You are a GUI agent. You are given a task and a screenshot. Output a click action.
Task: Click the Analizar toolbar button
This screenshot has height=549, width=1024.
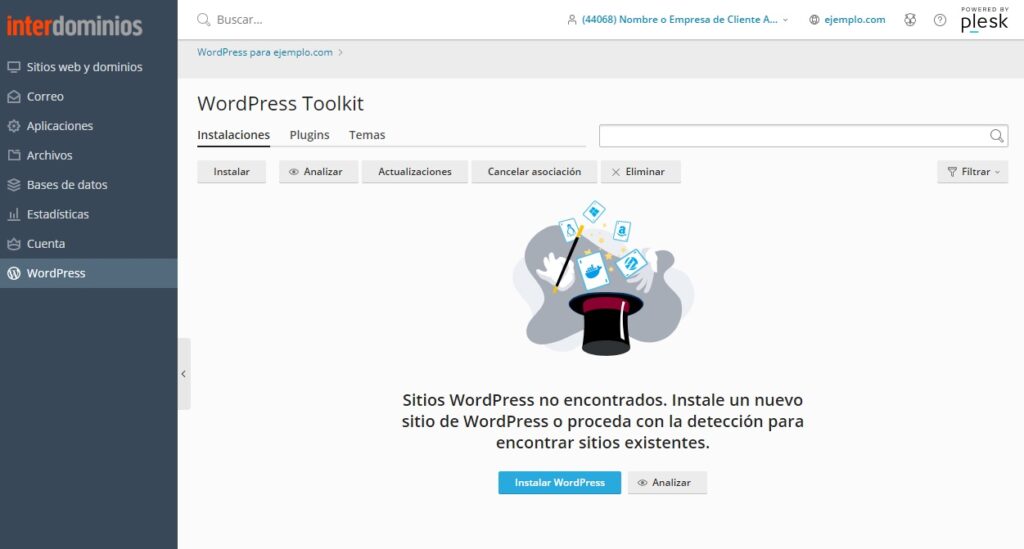(319, 172)
